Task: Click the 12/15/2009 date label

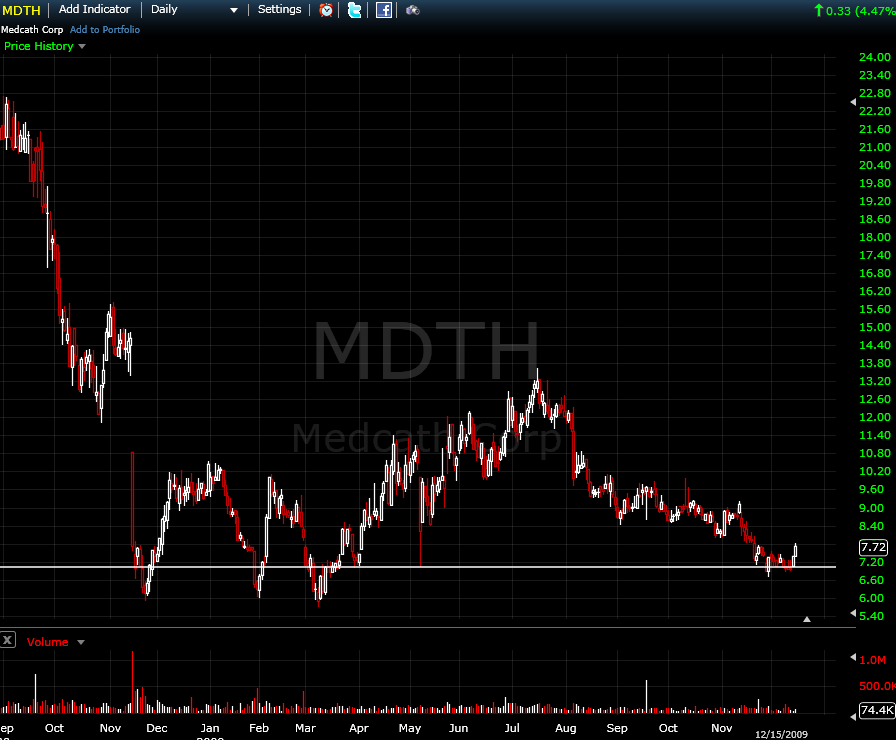Action: 781,734
